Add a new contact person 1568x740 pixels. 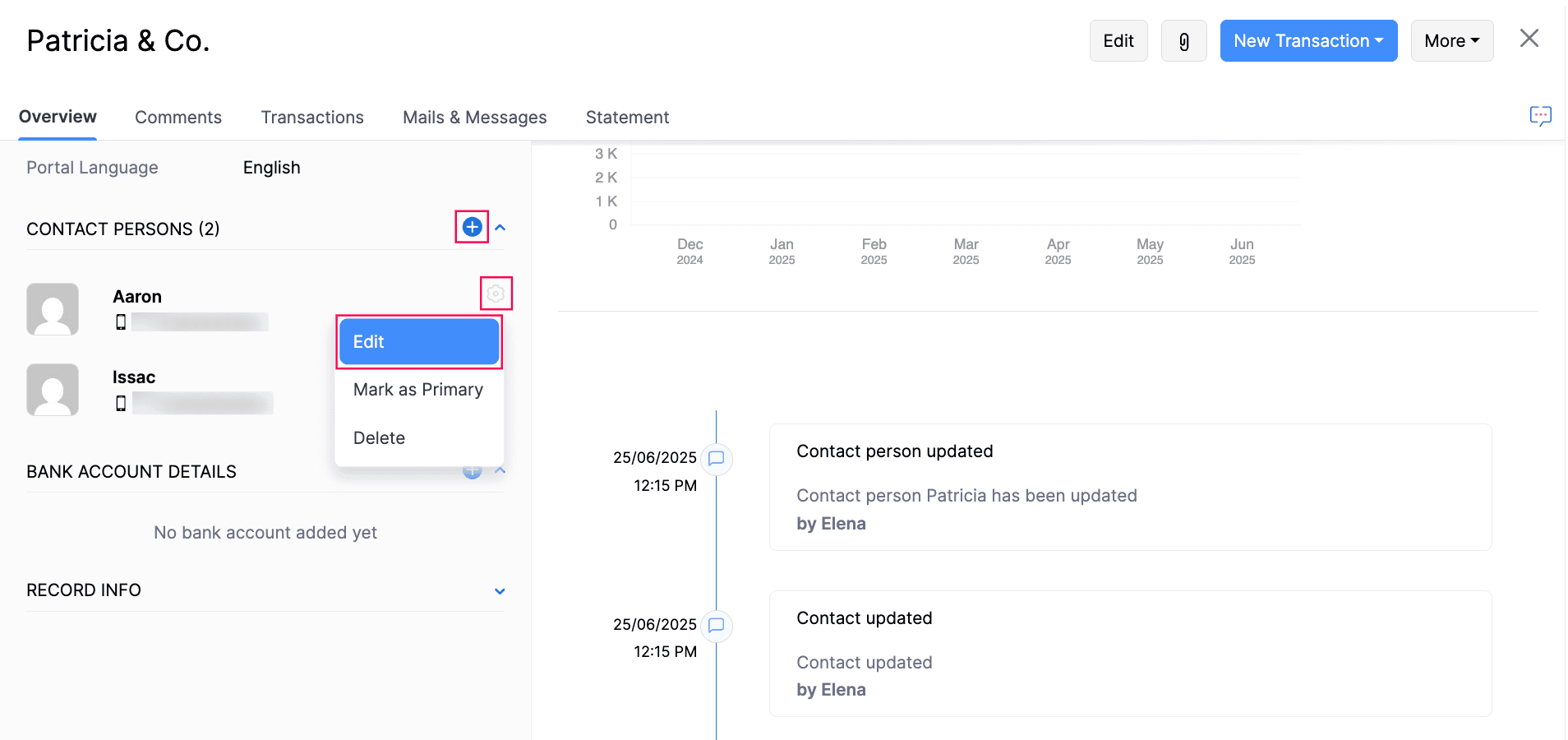(472, 227)
